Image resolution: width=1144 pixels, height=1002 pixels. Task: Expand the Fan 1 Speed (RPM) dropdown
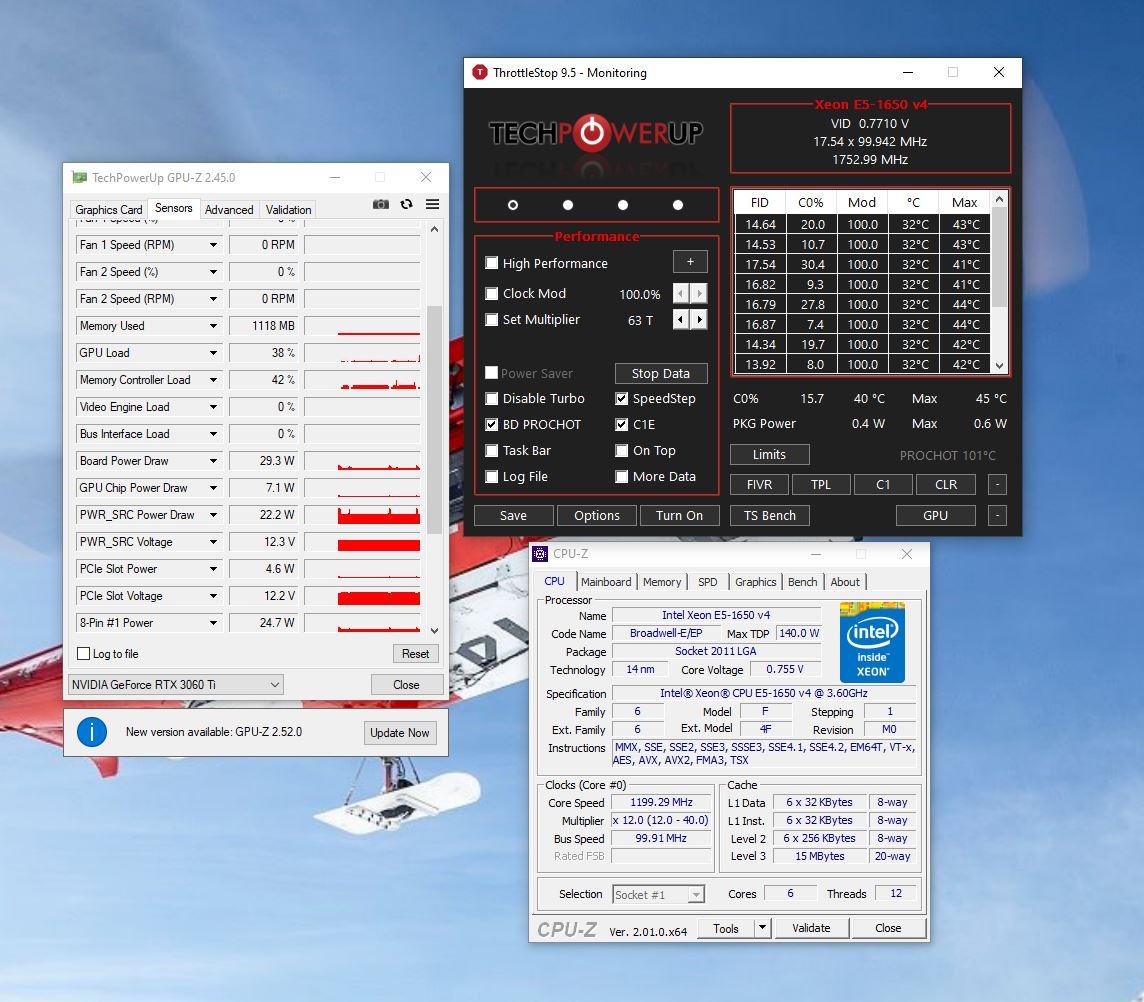click(213, 245)
